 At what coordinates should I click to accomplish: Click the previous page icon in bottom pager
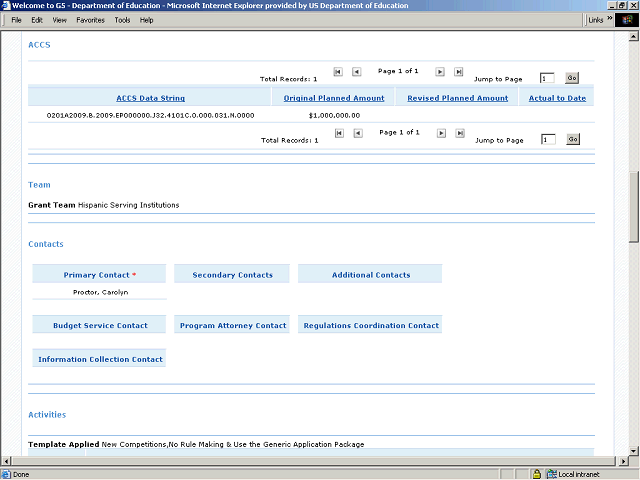pos(357,133)
